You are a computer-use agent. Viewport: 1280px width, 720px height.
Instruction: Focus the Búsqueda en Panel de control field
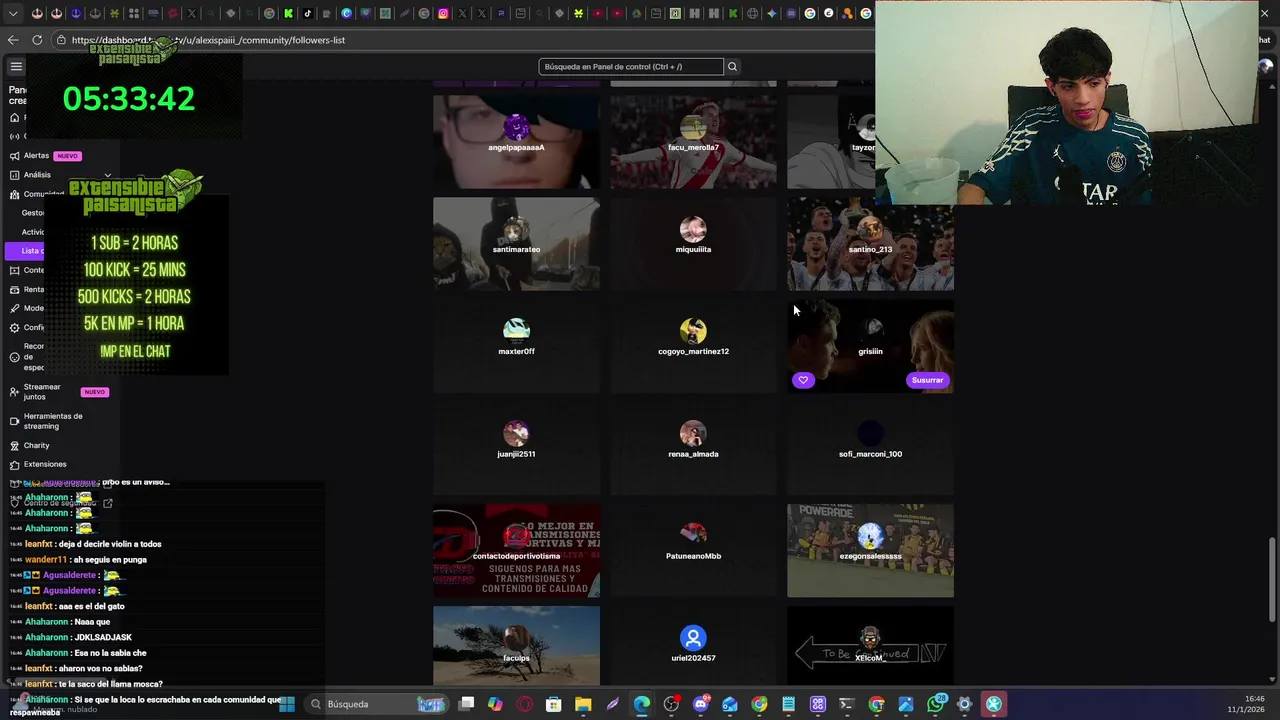click(630, 66)
